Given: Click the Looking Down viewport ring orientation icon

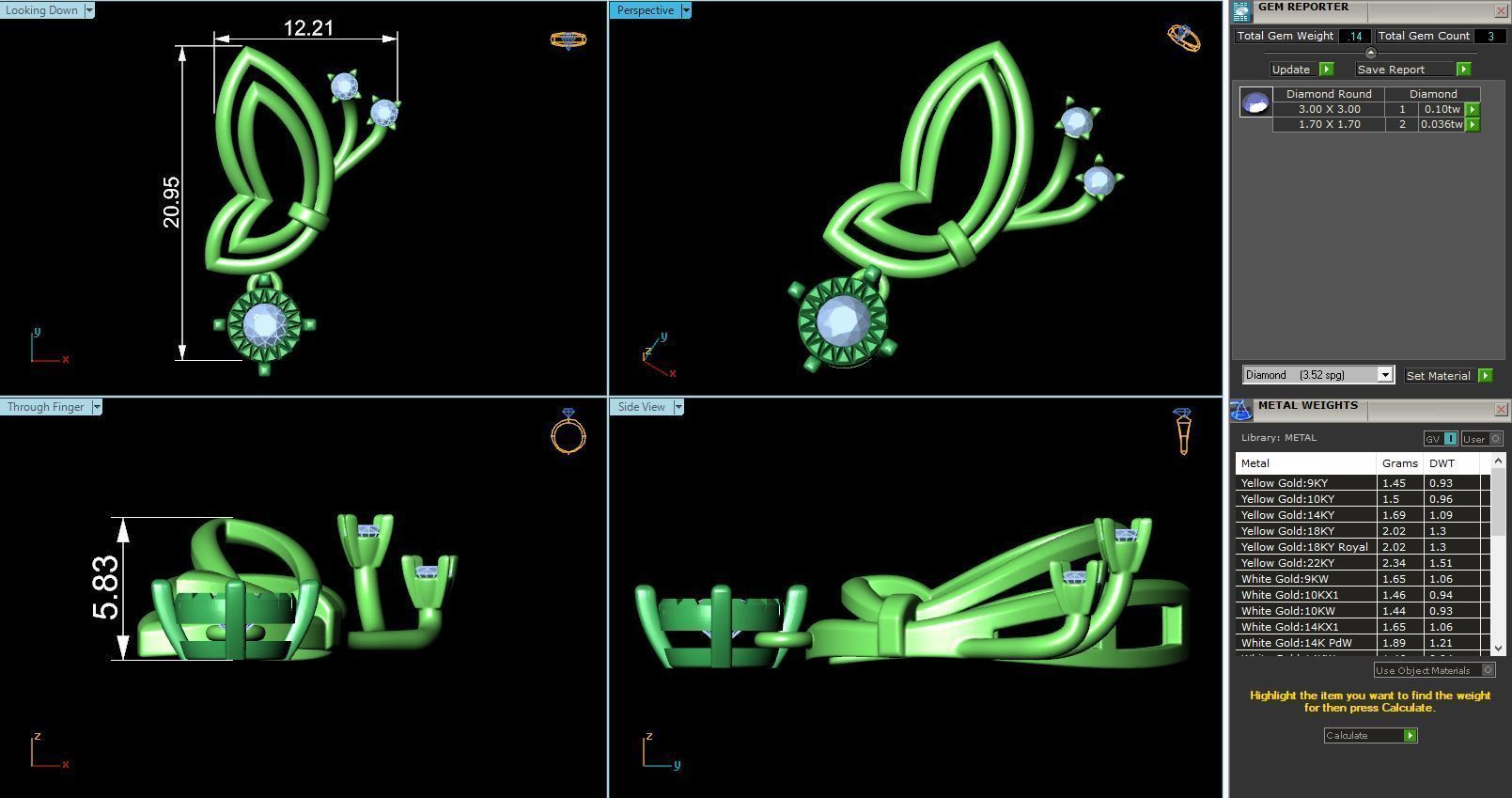Looking at the screenshot, I should point(569,39).
